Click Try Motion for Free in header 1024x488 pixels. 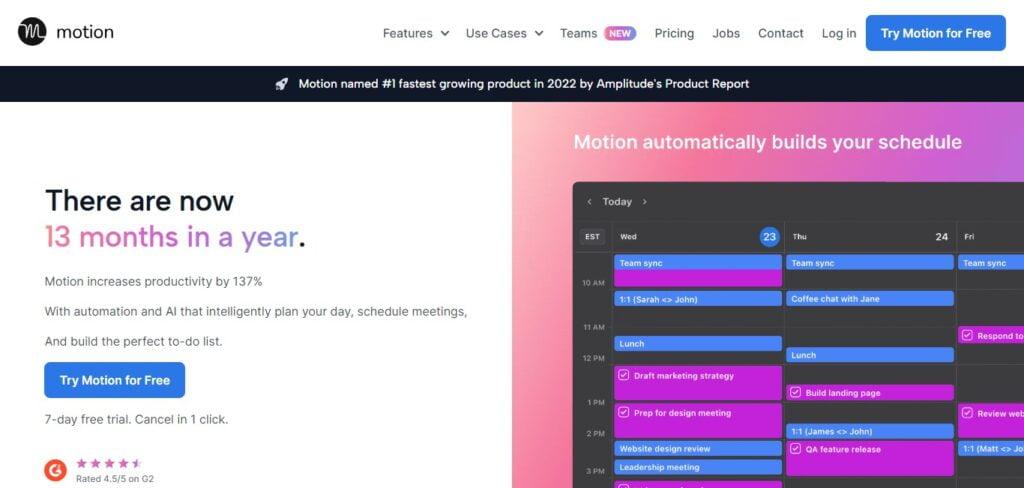[x=935, y=33]
